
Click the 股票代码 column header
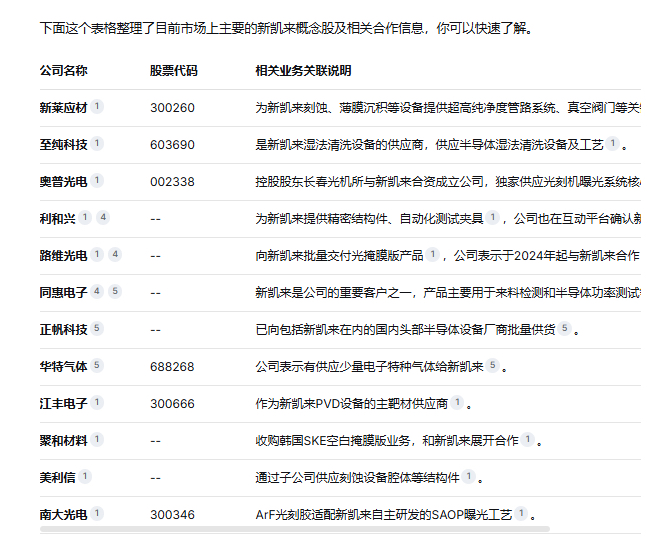coord(174,71)
